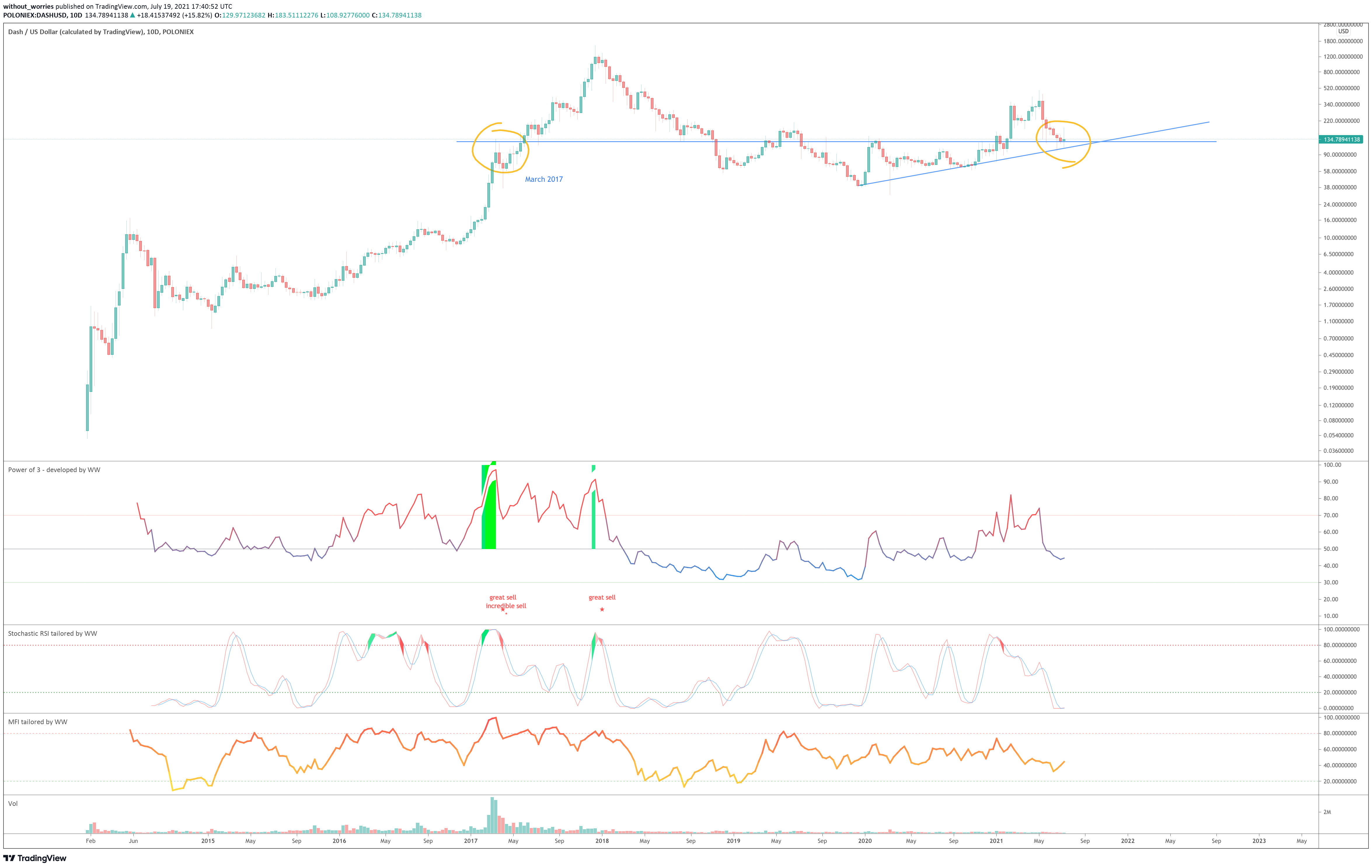Click the 50.00 level in Power of 3 axis
This screenshot has height=868, width=1372.
pyautogui.click(x=1331, y=549)
